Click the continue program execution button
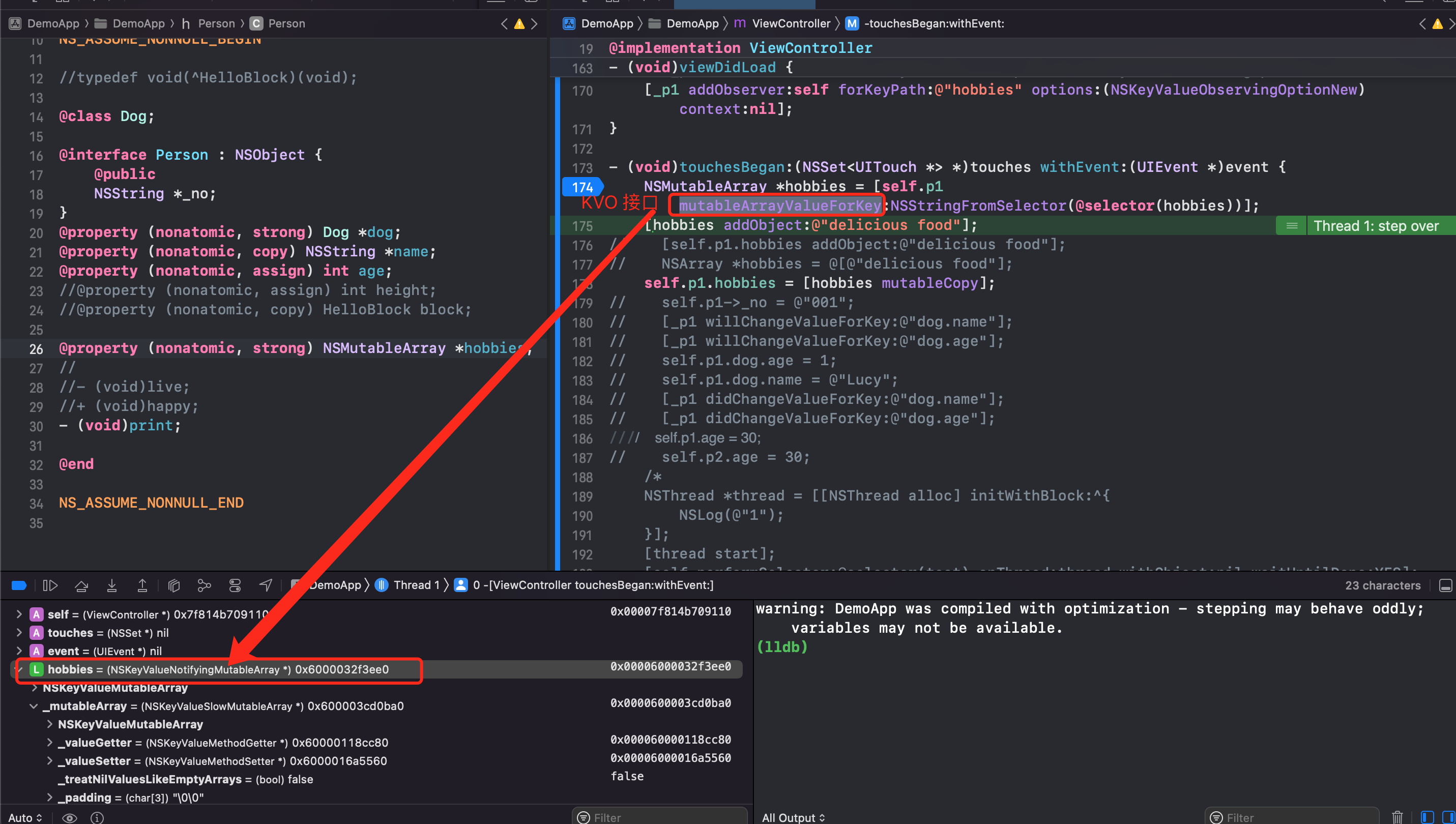The image size is (1456, 824). (x=50, y=585)
